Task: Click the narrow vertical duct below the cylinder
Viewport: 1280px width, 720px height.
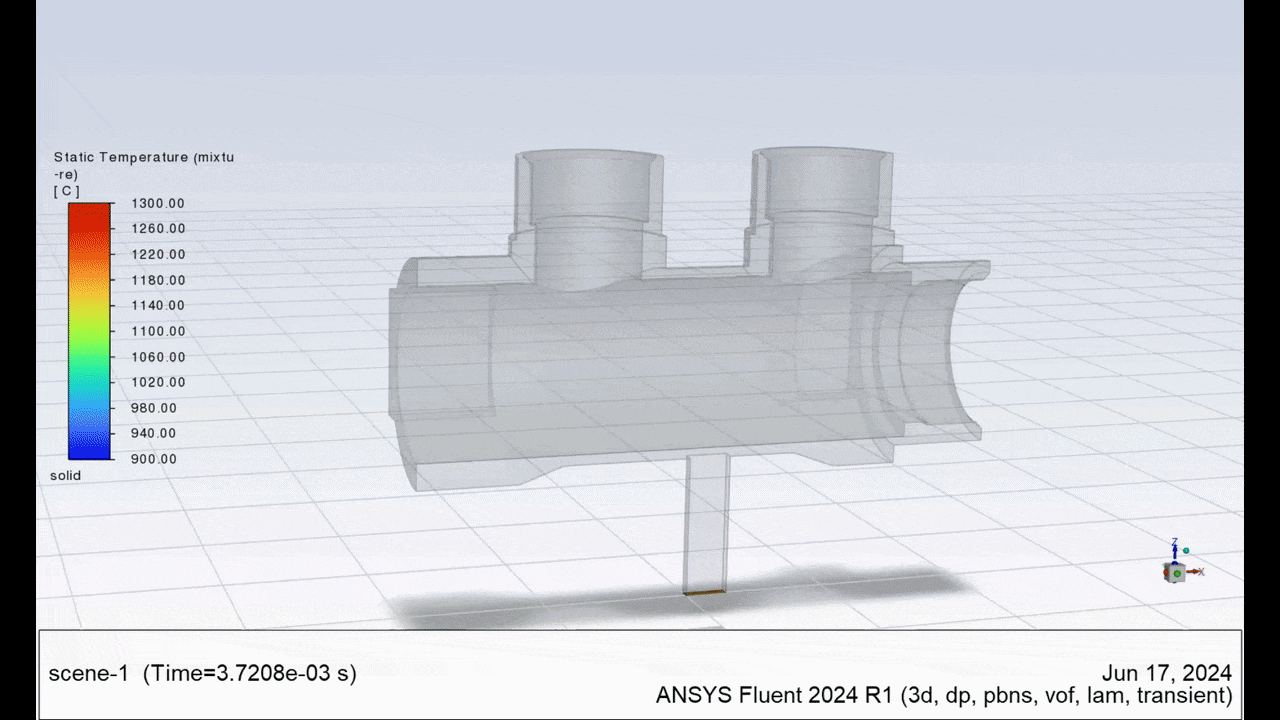Action: (706, 522)
